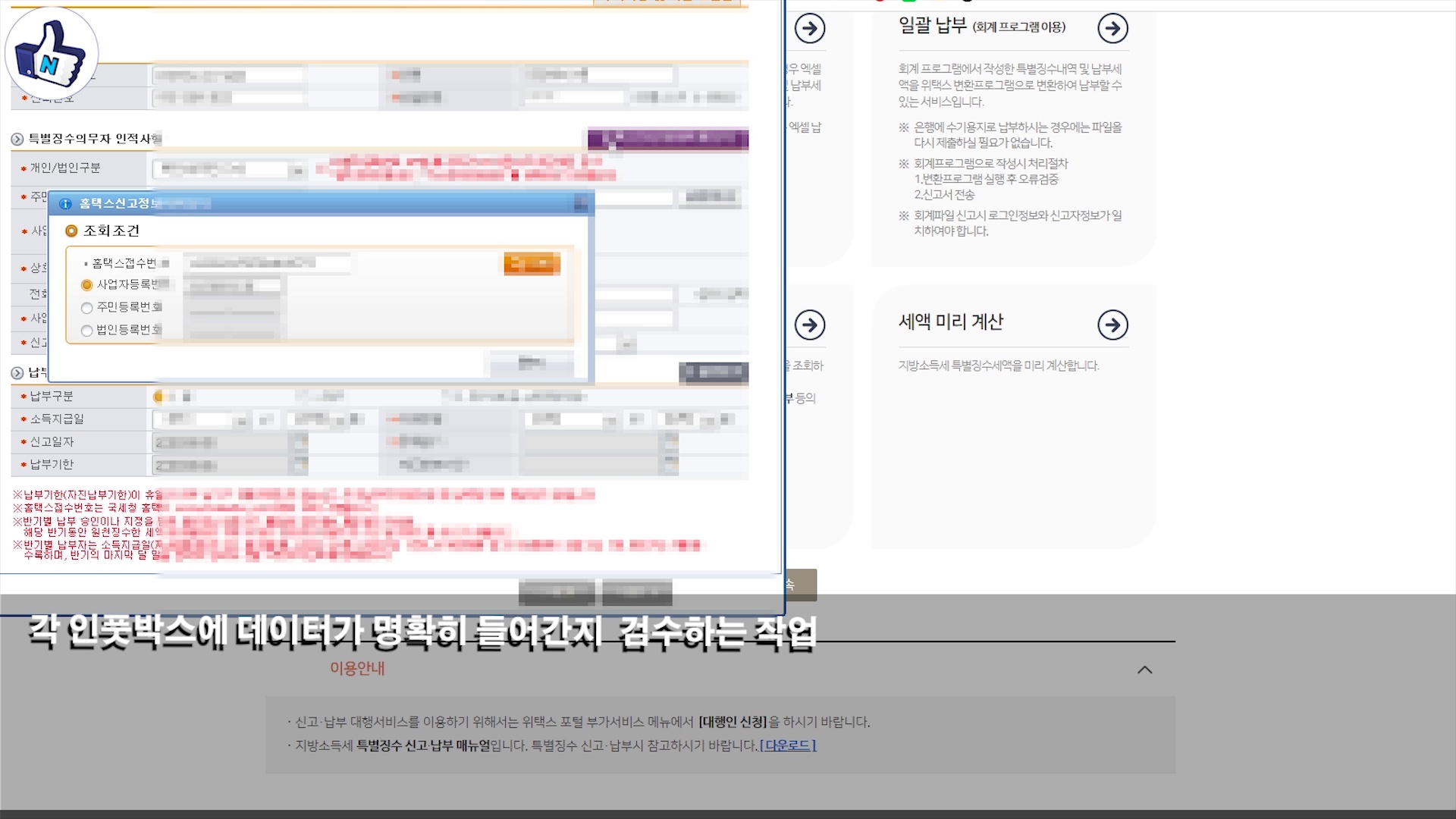Collapse the 이용안내 section chevron
Viewport: 1456px width, 819px height.
(x=1144, y=670)
